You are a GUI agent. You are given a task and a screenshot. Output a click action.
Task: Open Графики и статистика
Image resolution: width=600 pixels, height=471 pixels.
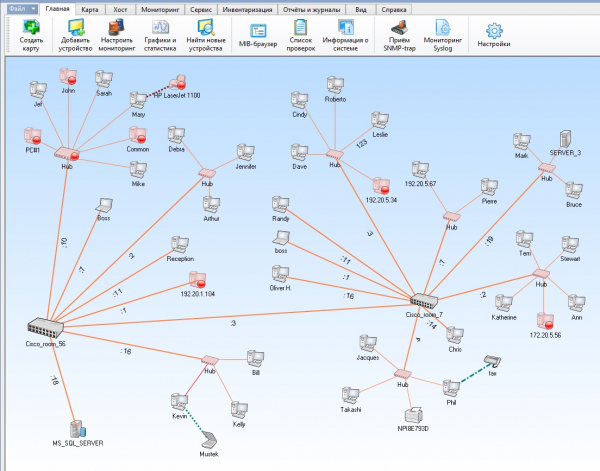click(x=159, y=30)
